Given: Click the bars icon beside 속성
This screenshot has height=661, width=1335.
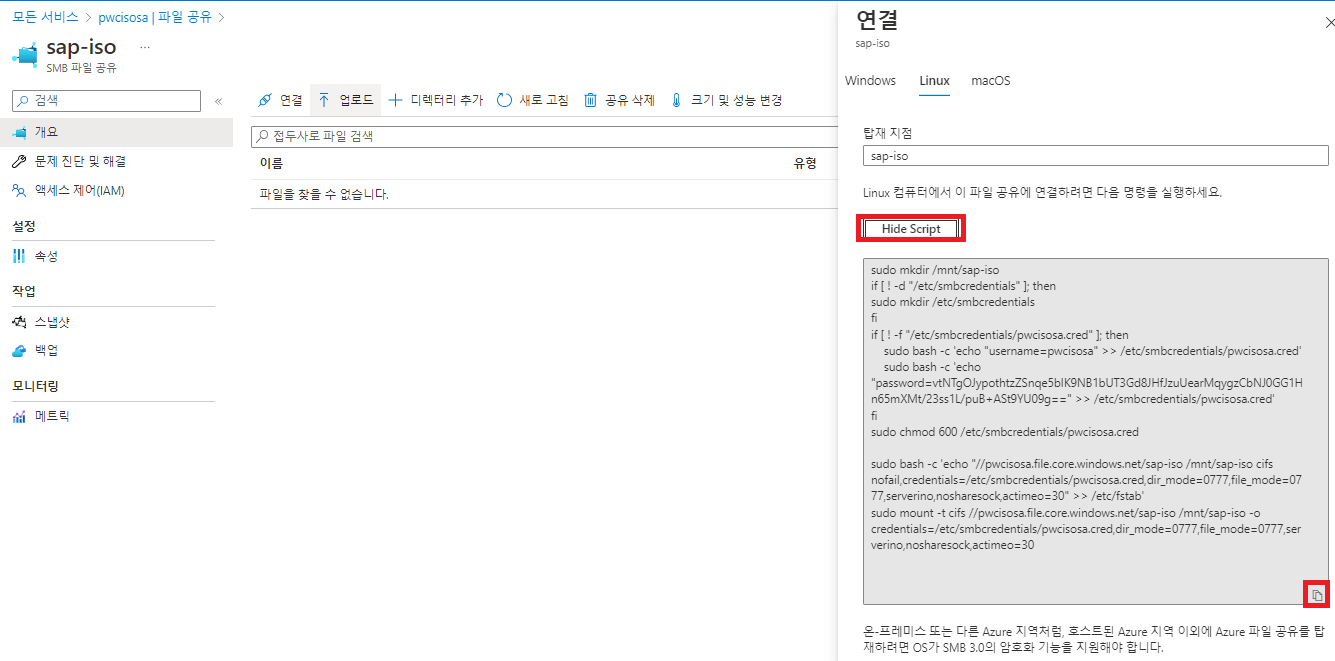Looking at the screenshot, I should pos(19,256).
